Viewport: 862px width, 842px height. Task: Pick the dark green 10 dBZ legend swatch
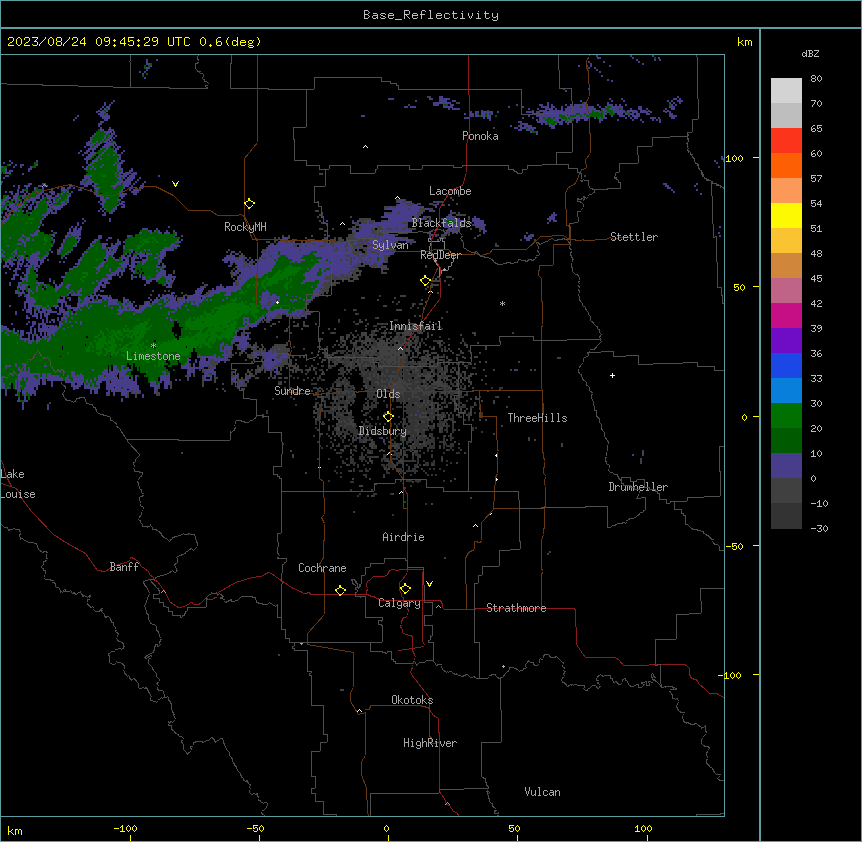(786, 441)
